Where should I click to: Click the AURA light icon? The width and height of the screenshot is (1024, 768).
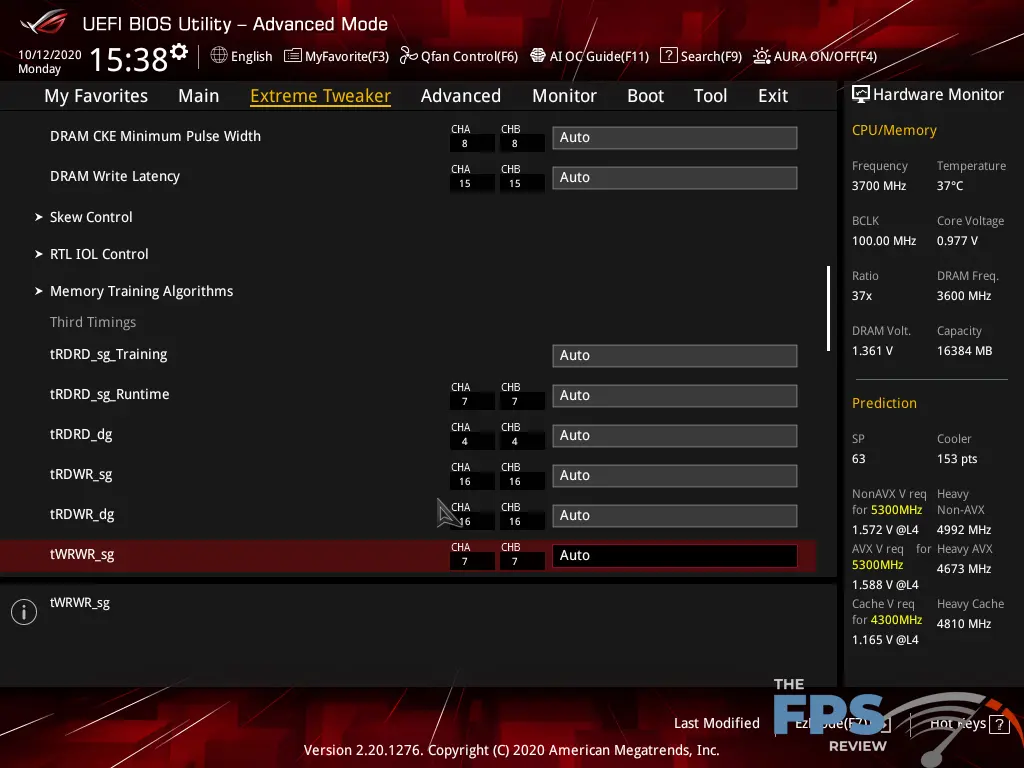(761, 56)
